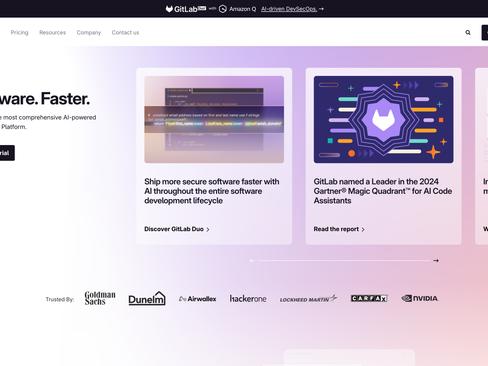Click 'GitLab named a Leader' card heading
The height and width of the screenshot is (366, 488).
coord(383,191)
